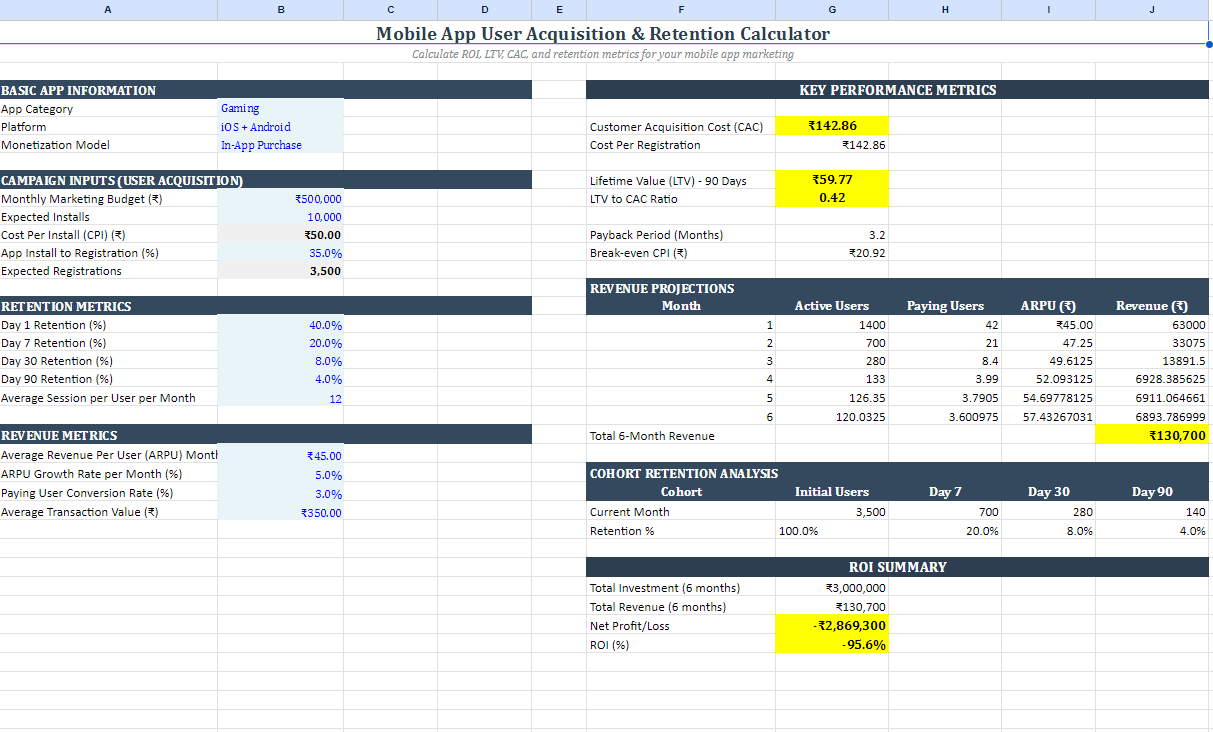Select the Platform cell iOS + Android

[280, 126]
